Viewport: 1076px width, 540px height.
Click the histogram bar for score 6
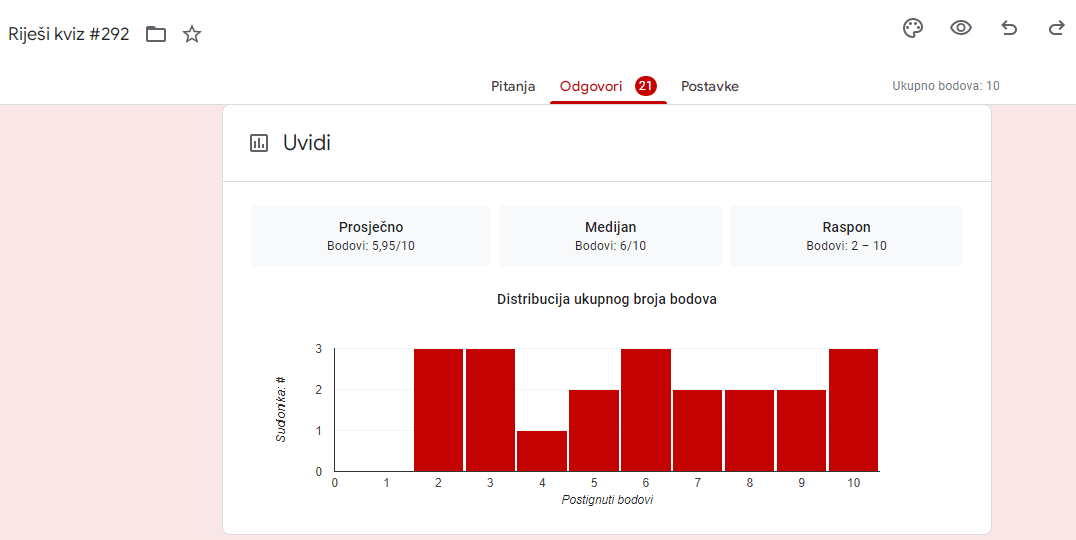point(646,410)
